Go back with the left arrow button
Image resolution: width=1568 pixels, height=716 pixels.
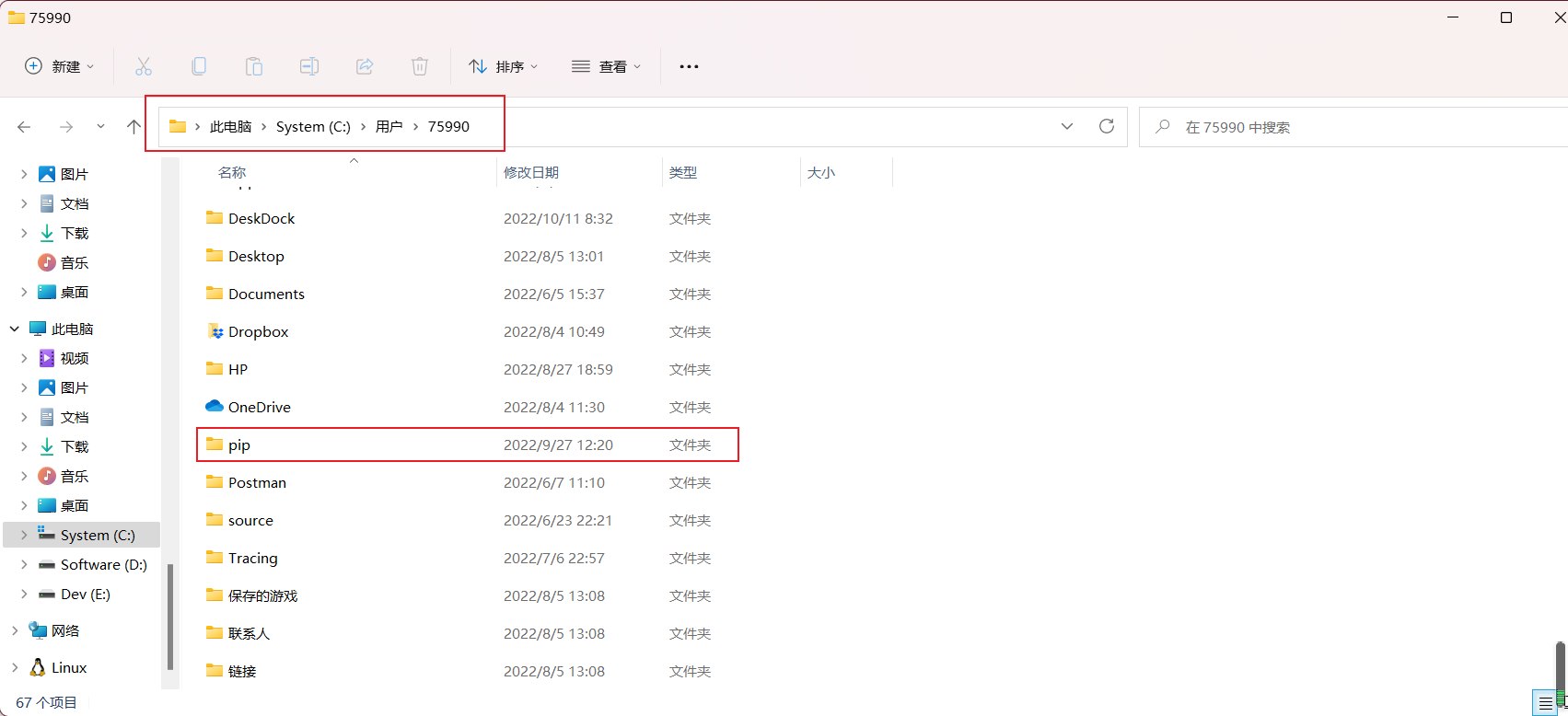coord(24,127)
